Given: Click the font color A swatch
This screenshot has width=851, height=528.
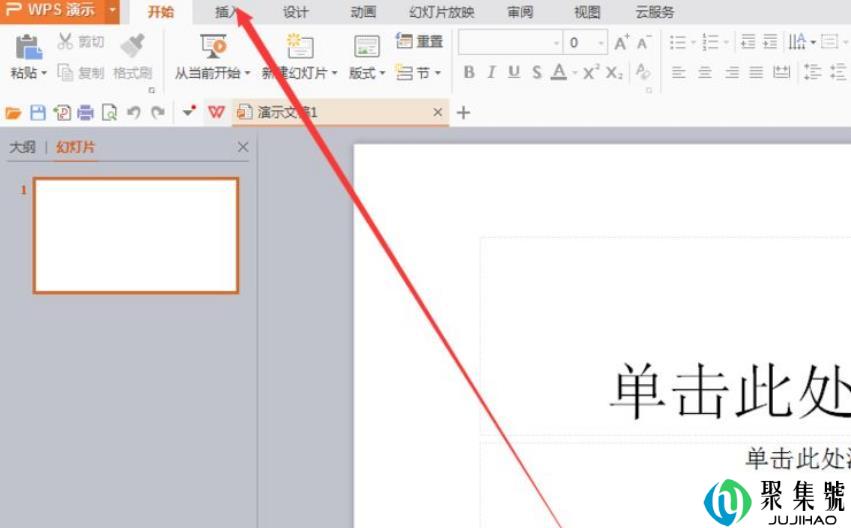Looking at the screenshot, I should click(x=559, y=72).
